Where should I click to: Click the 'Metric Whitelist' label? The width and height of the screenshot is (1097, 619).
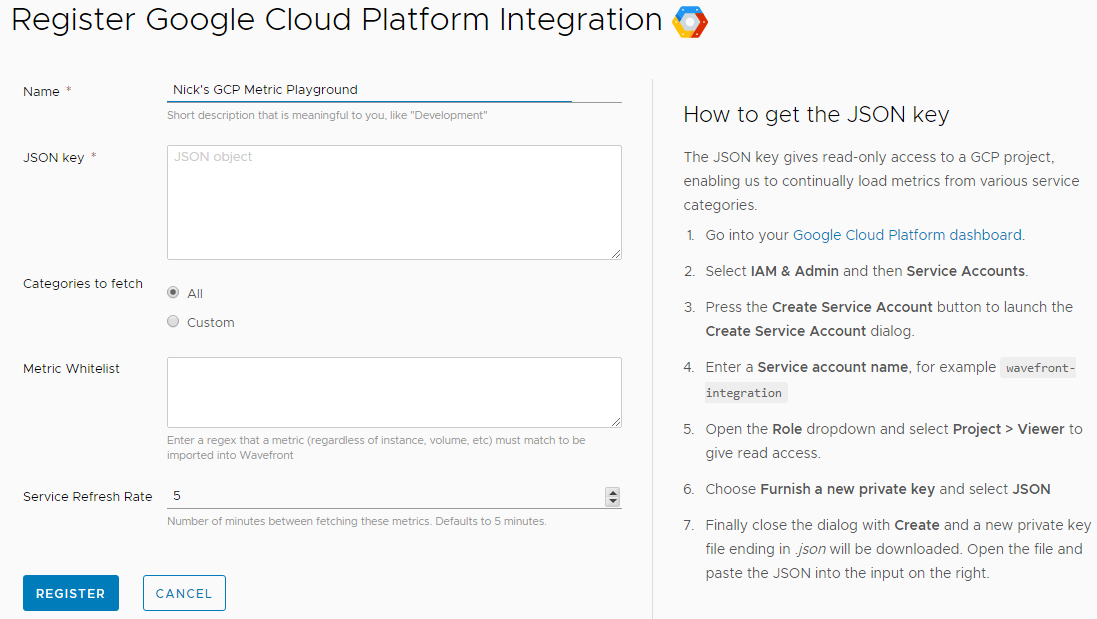[71, 369]
